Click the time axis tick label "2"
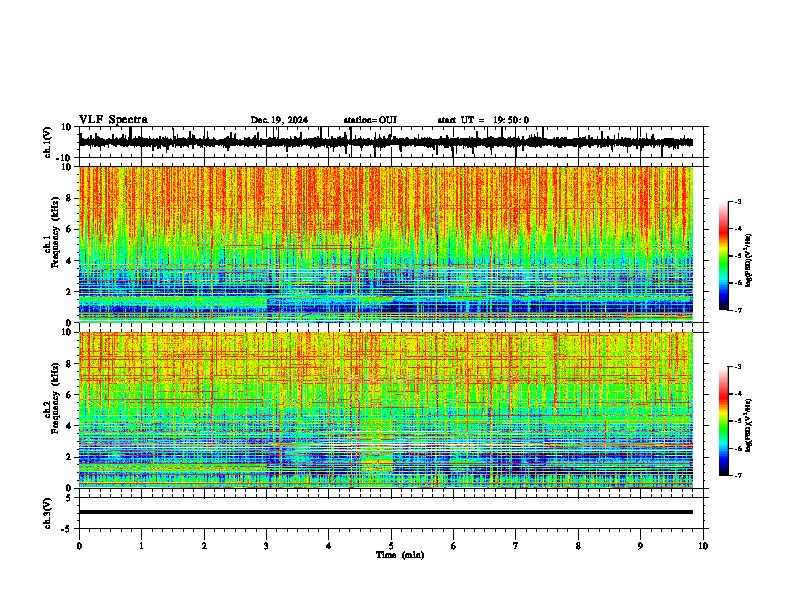 (204, 546)
